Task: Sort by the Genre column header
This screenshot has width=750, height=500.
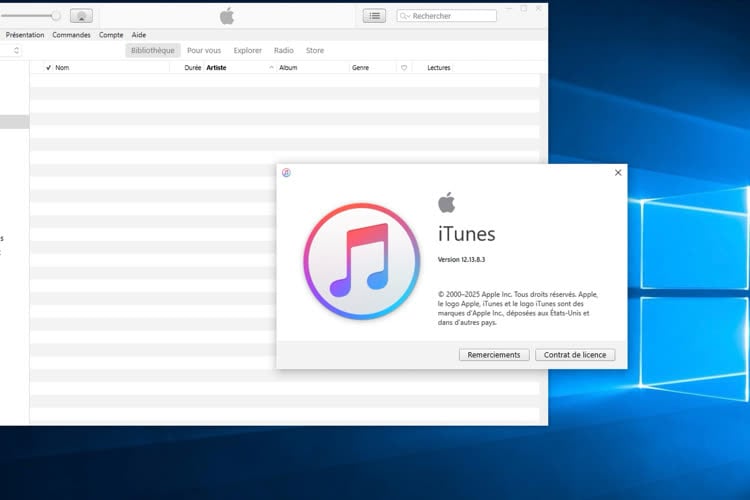Action: tap(360, 68)
